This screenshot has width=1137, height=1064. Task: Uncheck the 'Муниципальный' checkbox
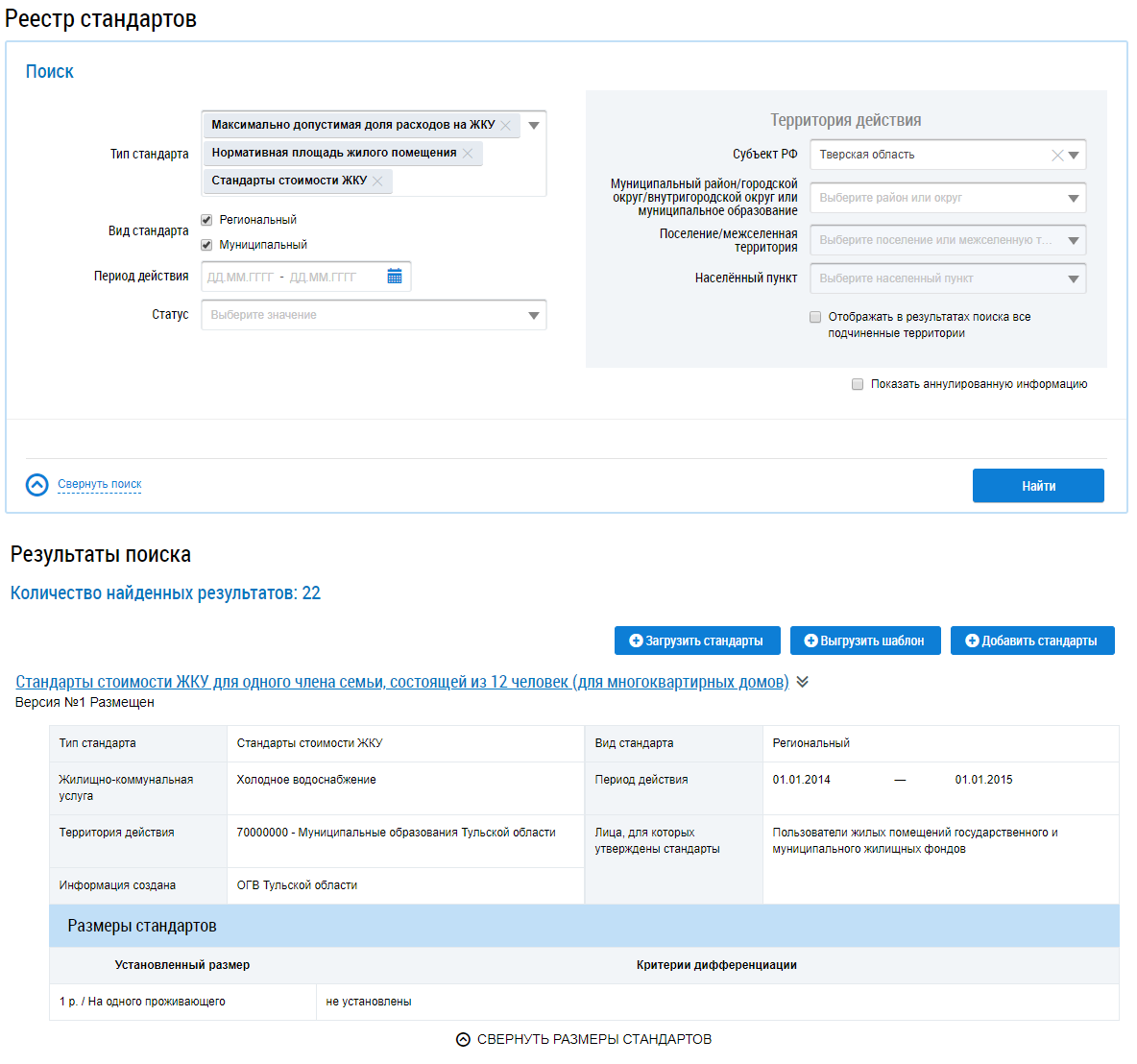pos(206,245)
